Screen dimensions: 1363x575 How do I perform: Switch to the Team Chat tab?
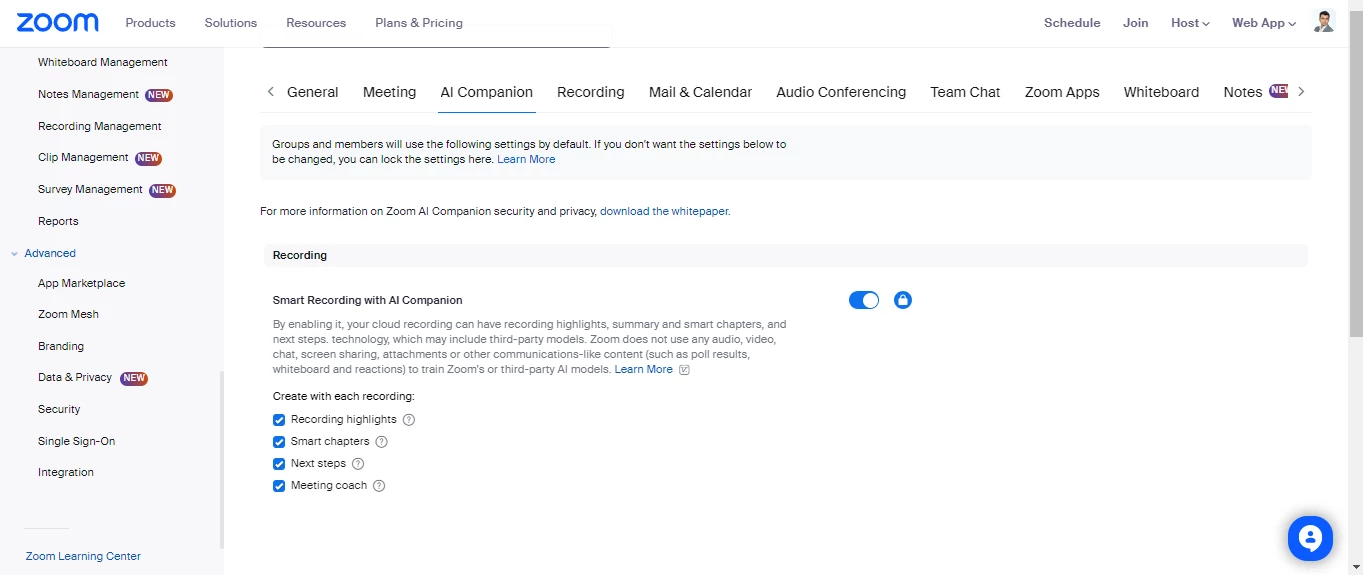click(965, 92)
